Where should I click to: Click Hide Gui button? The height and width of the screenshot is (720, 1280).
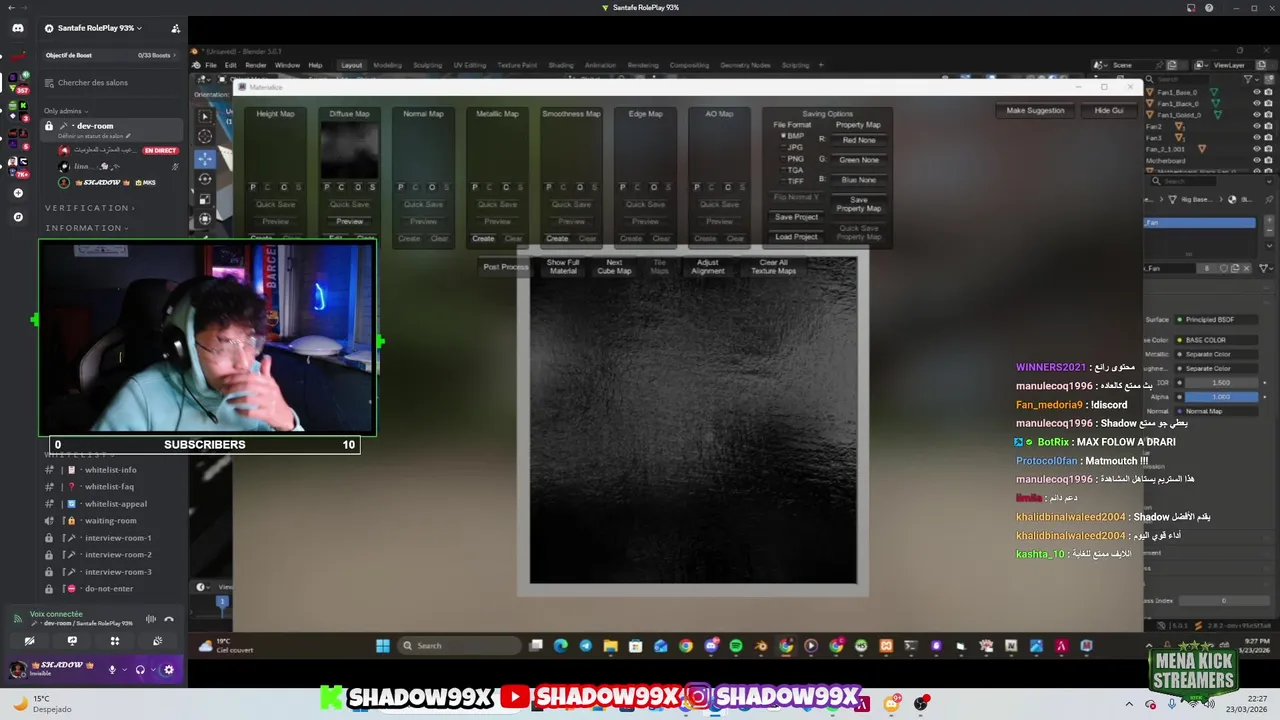pos(1109,111)
